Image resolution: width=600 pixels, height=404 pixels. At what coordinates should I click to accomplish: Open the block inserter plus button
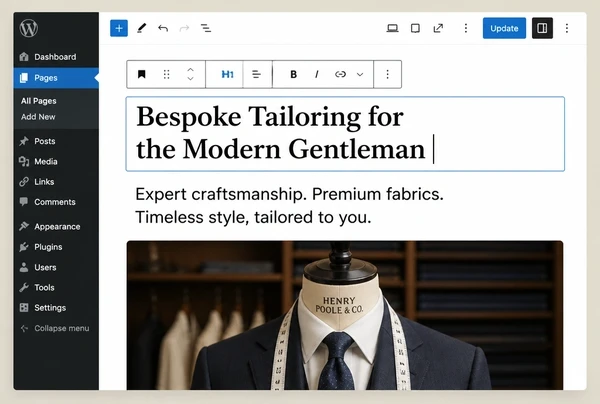coord(119,28)
